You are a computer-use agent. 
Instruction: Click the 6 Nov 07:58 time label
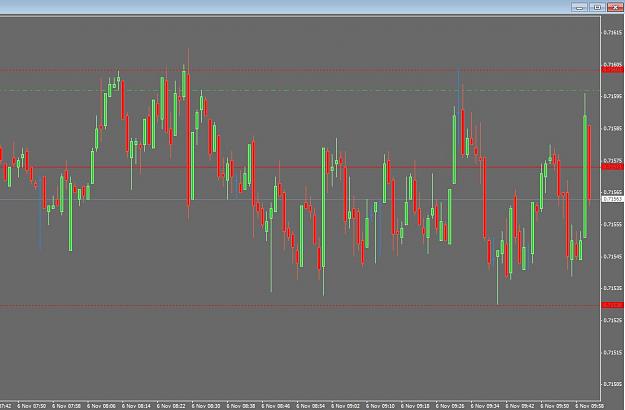tap(66, 406)
